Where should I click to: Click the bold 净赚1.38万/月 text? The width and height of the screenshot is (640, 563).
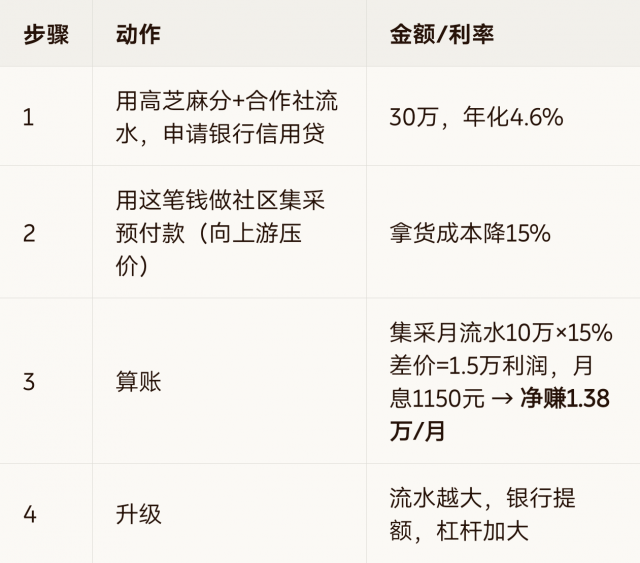coord(500,415)
